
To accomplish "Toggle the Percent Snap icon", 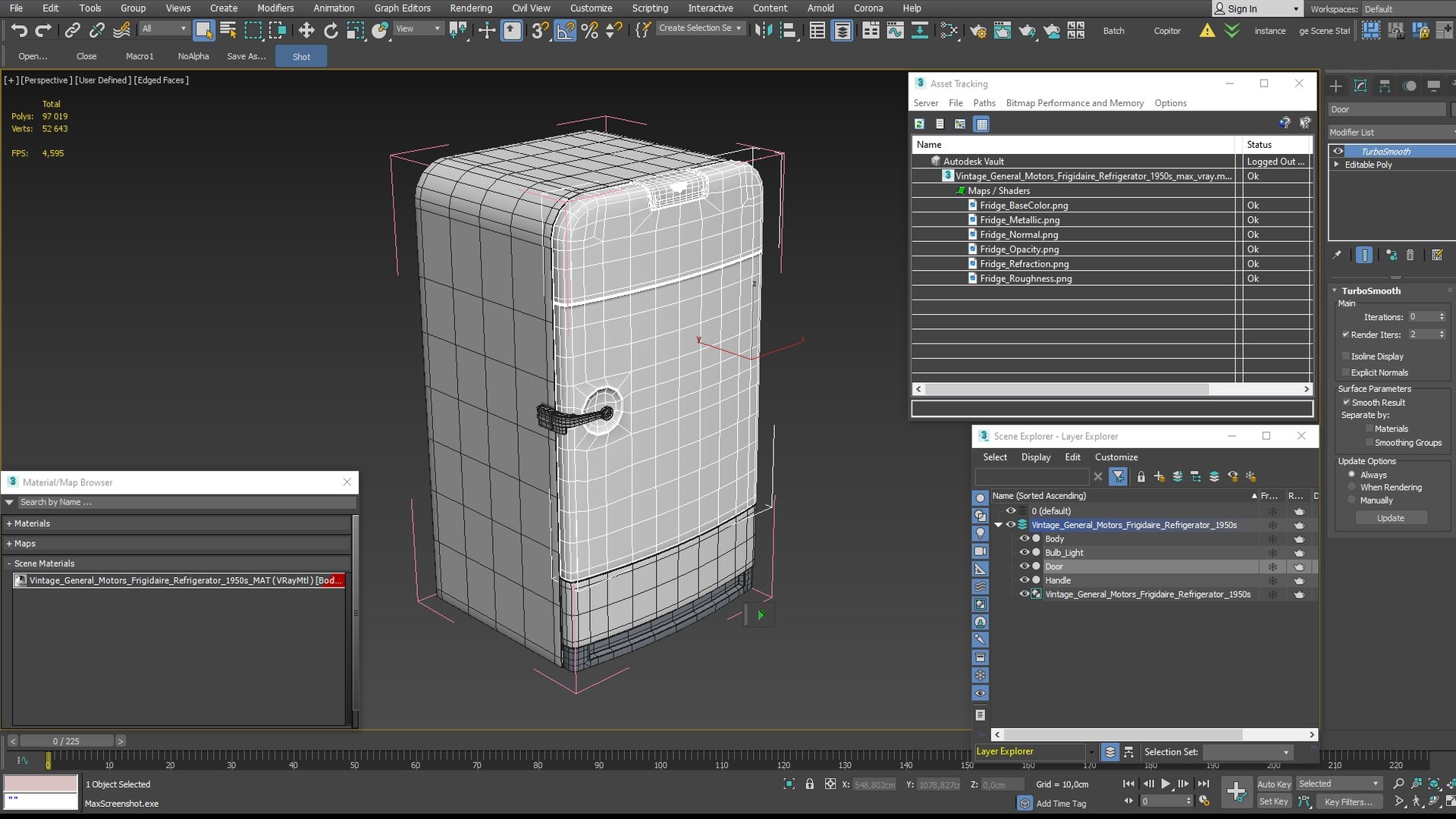I will pos(589,30).
